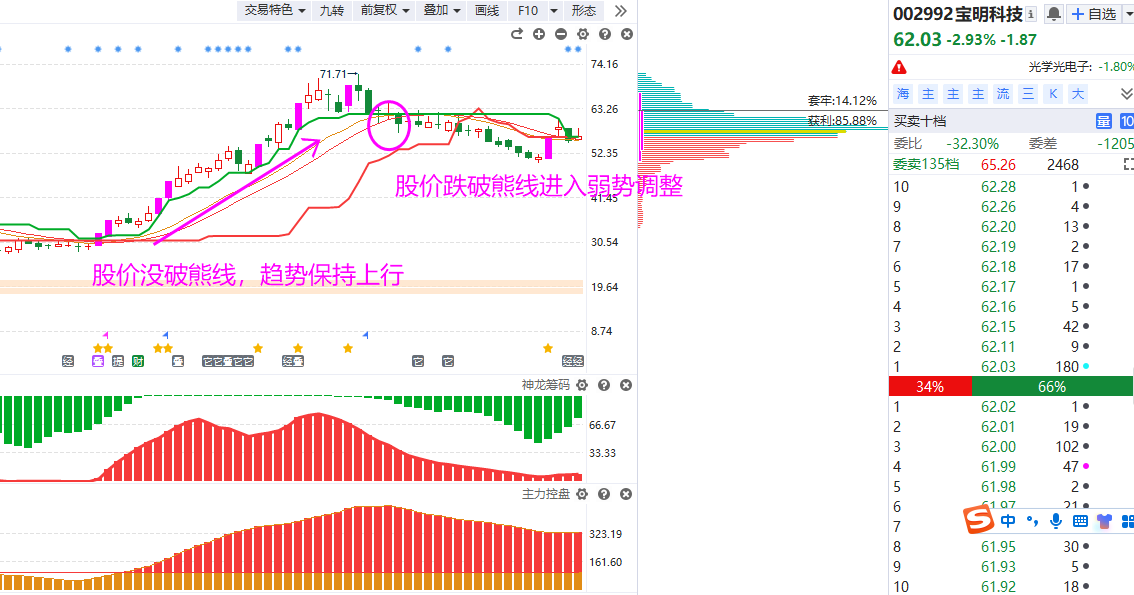Screen dimensions: 1134x595
Task: Select the 画线 drawing tool item
Action: point(487,10)
